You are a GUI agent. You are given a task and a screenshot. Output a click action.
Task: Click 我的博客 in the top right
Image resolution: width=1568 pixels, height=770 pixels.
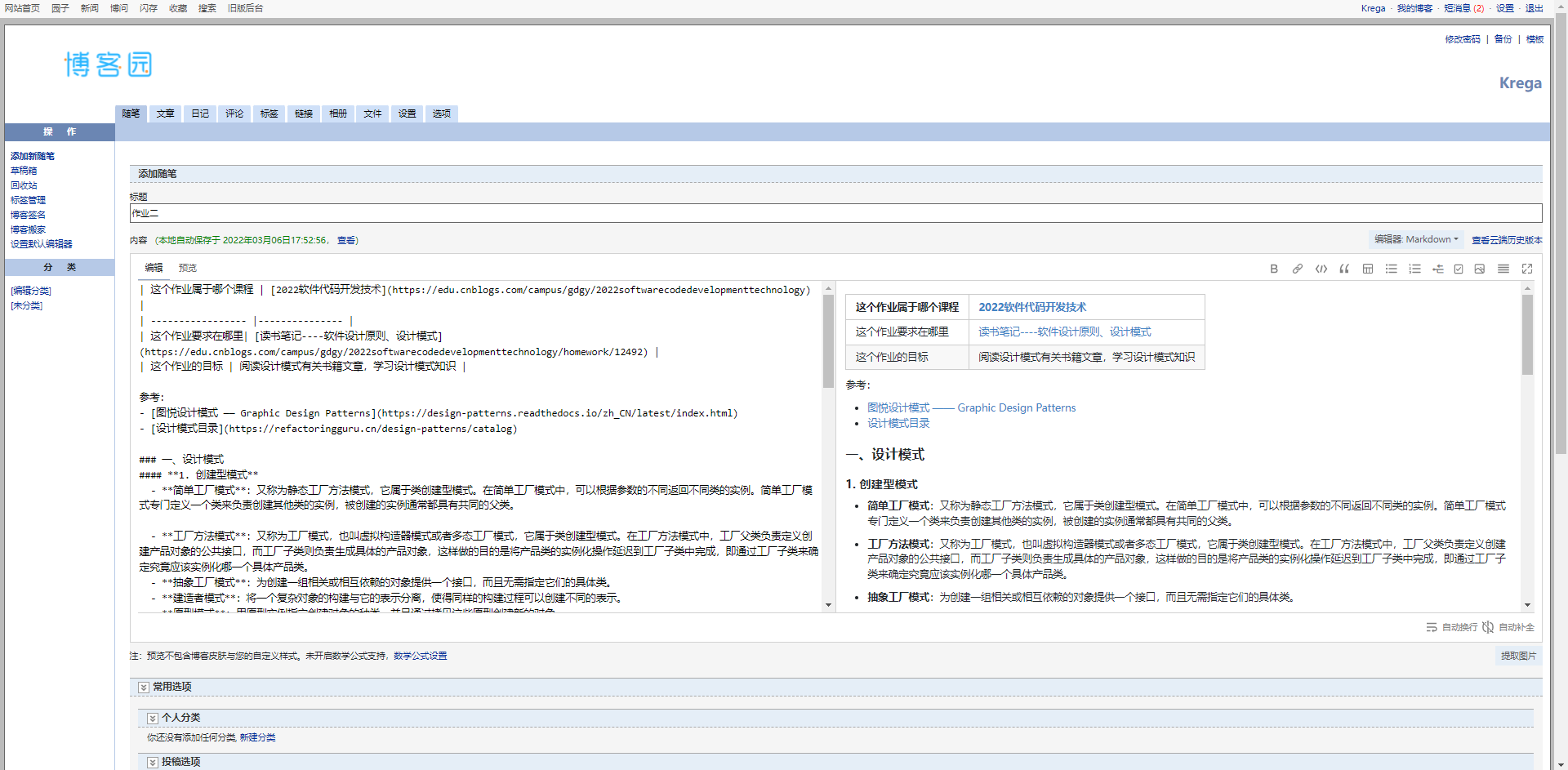pos(1414,8)
